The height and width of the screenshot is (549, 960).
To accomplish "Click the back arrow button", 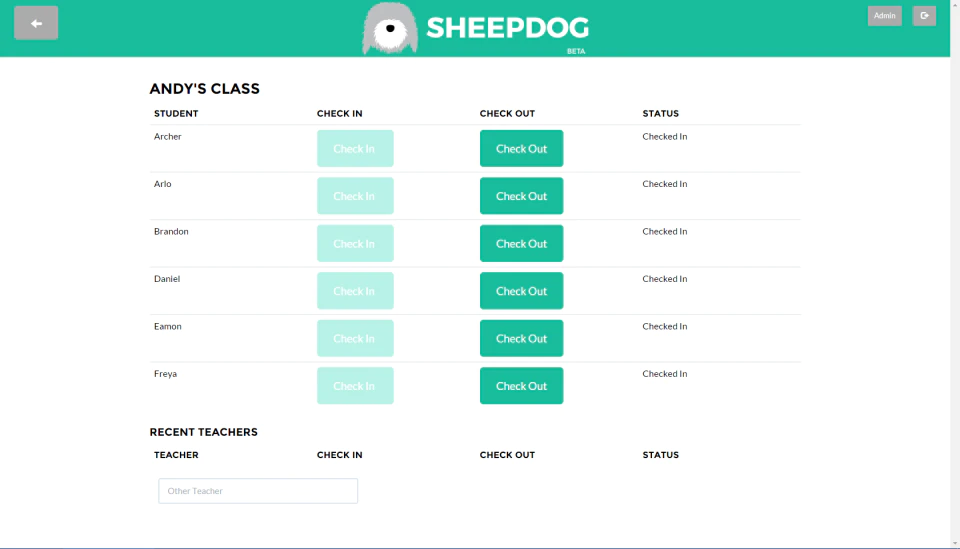I will point(36,23).
